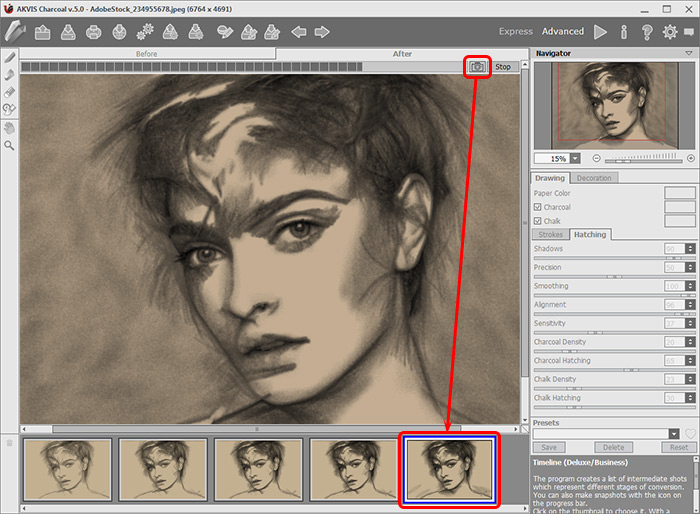This screenshot has height=514, width=700.
Task: Toggle the guiding lines pencil-bubble icon
Action: coord(225,32)
